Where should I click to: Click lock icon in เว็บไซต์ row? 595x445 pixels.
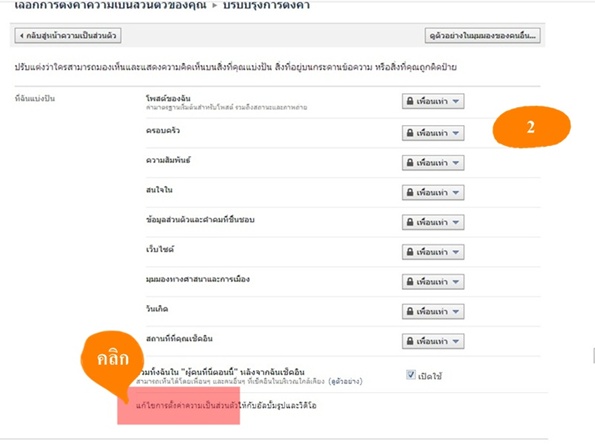(x=410, y=252)
